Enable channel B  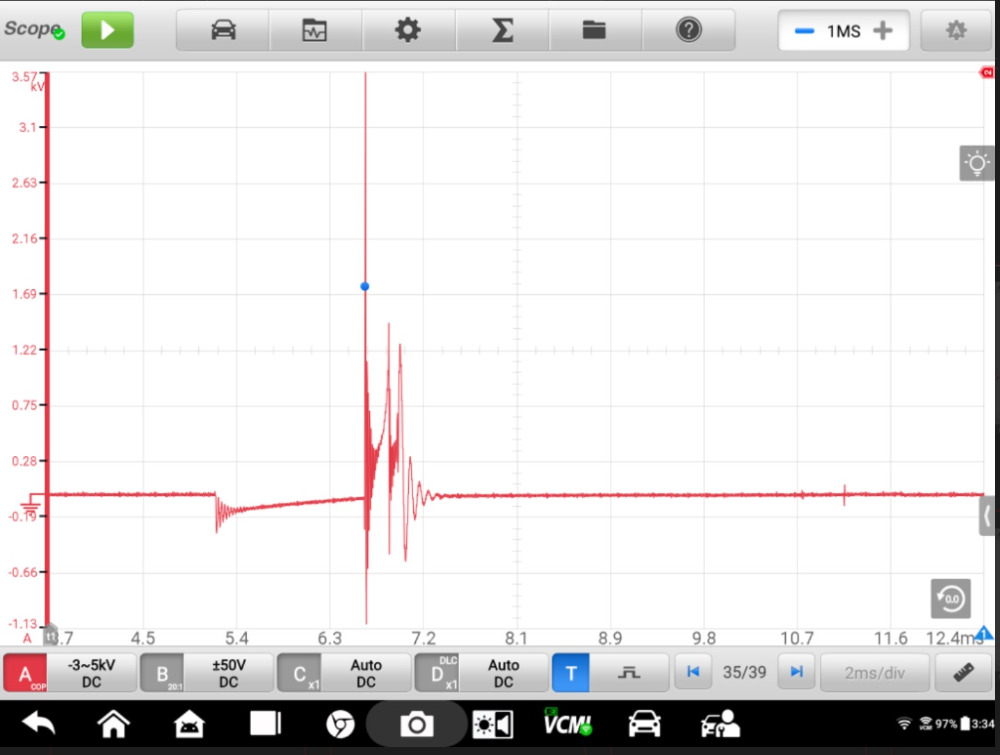tap(162, 673)
